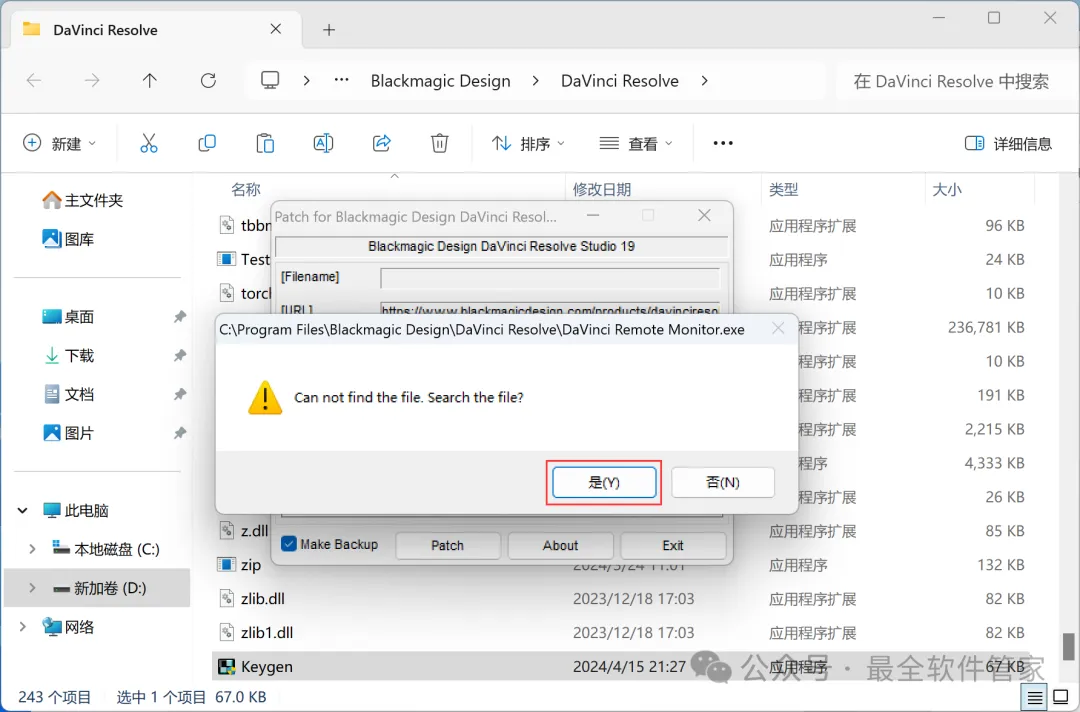Viewport: 1080px width, 712px height.
Task: Click the vertical scrollbar thumb
Action: coord(1068,646)
